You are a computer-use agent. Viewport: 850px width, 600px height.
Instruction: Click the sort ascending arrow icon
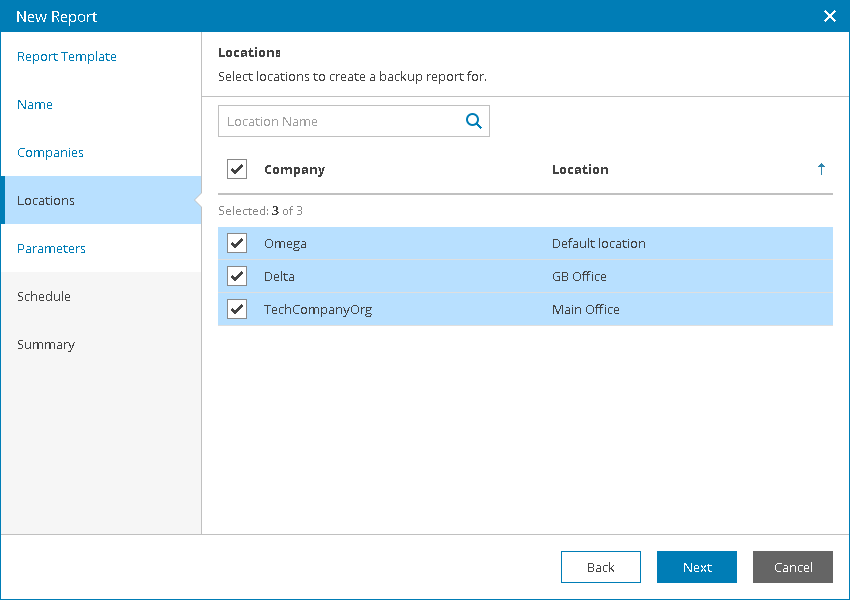pyautogui.click(x=821, y=169)
